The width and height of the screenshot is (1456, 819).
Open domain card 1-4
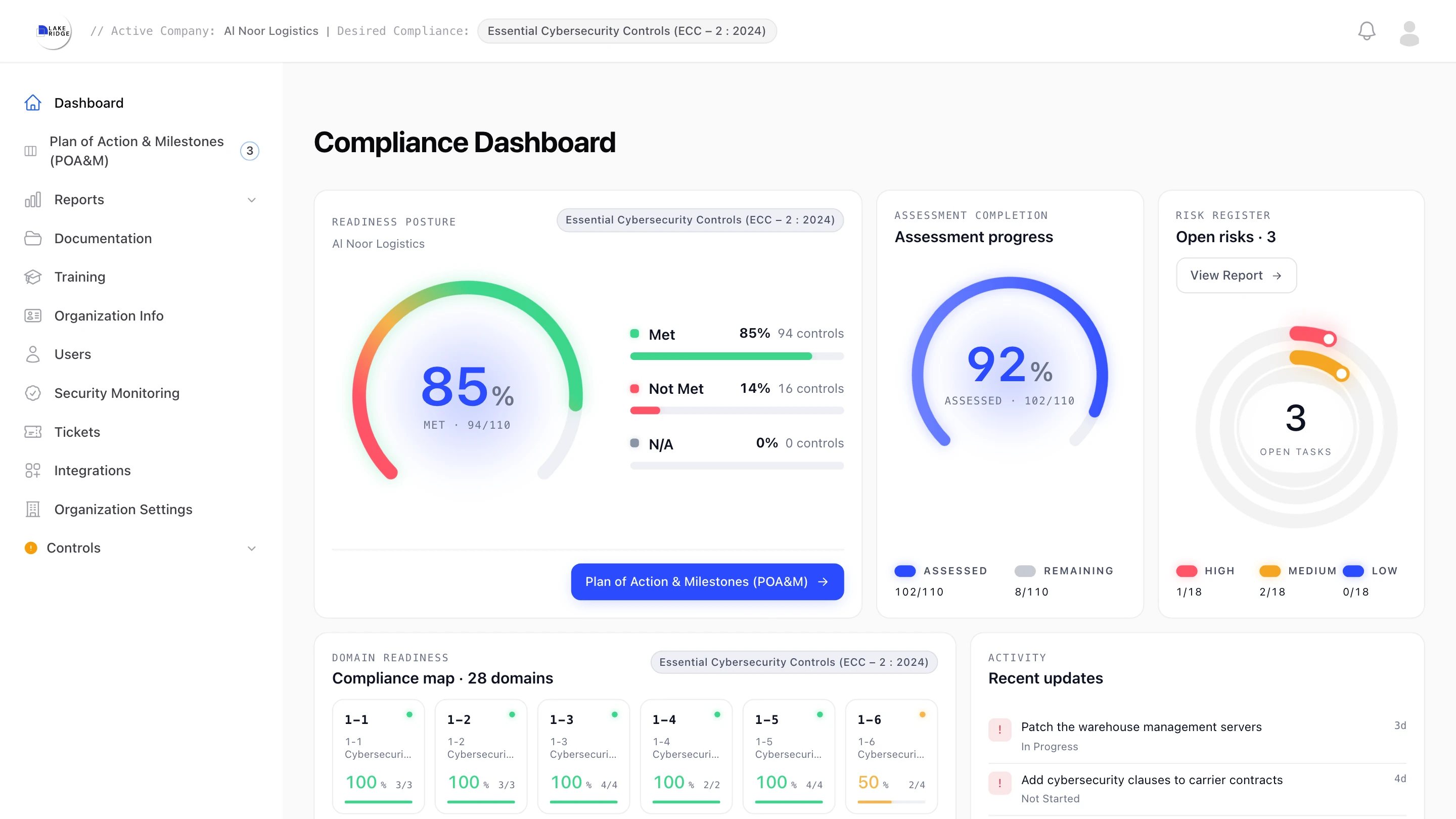(x=686, y=756)
